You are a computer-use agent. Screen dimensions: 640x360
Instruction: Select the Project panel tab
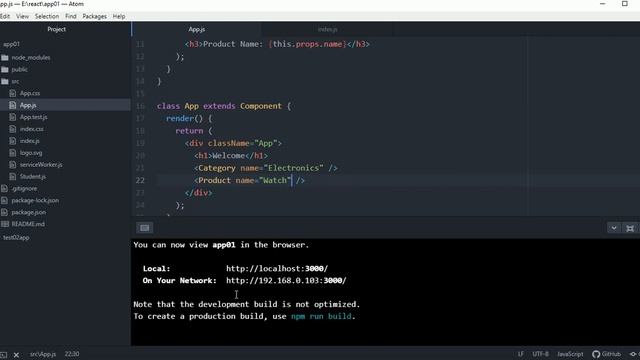pos(56,29)
